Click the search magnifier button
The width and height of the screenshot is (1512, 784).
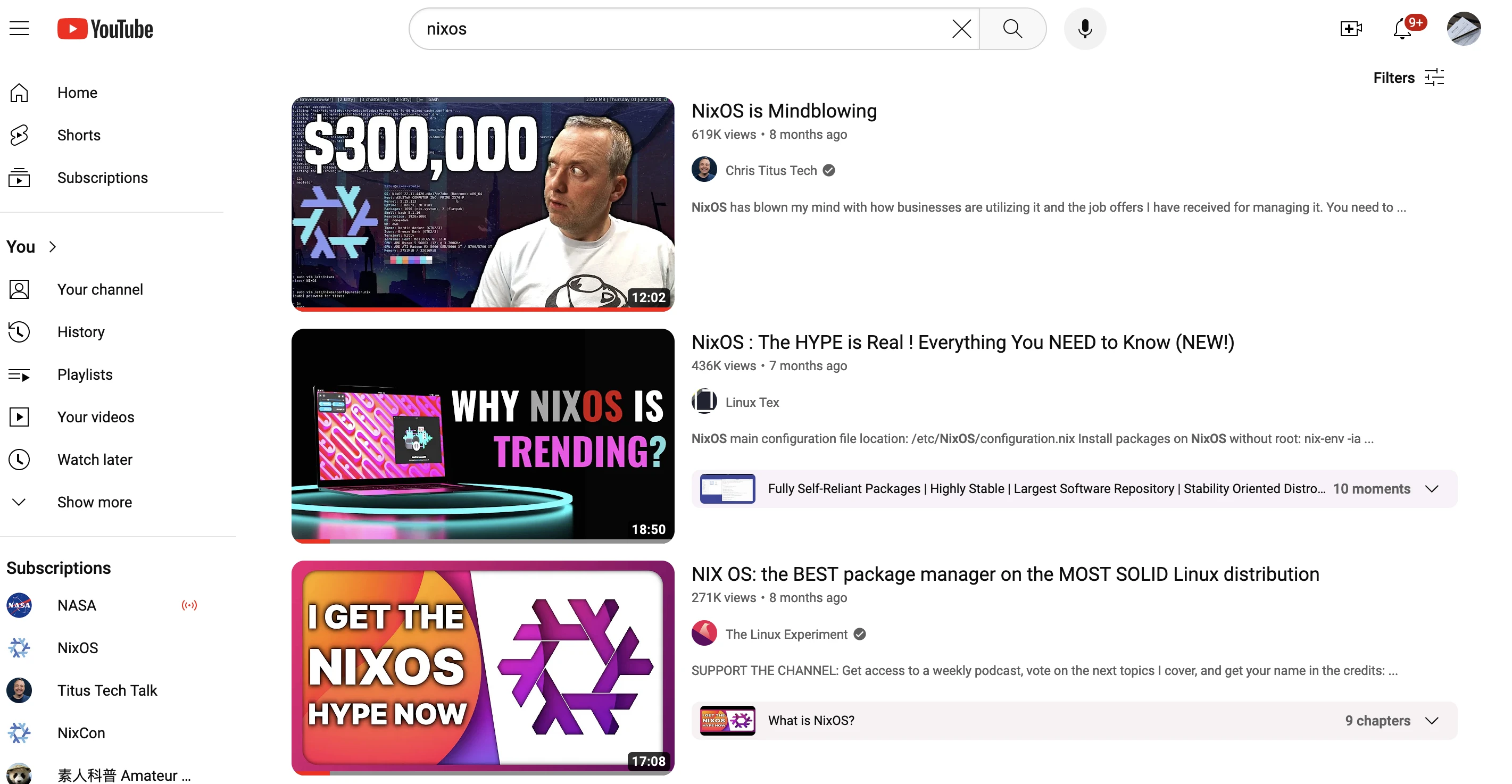[x=1012, y=29]
